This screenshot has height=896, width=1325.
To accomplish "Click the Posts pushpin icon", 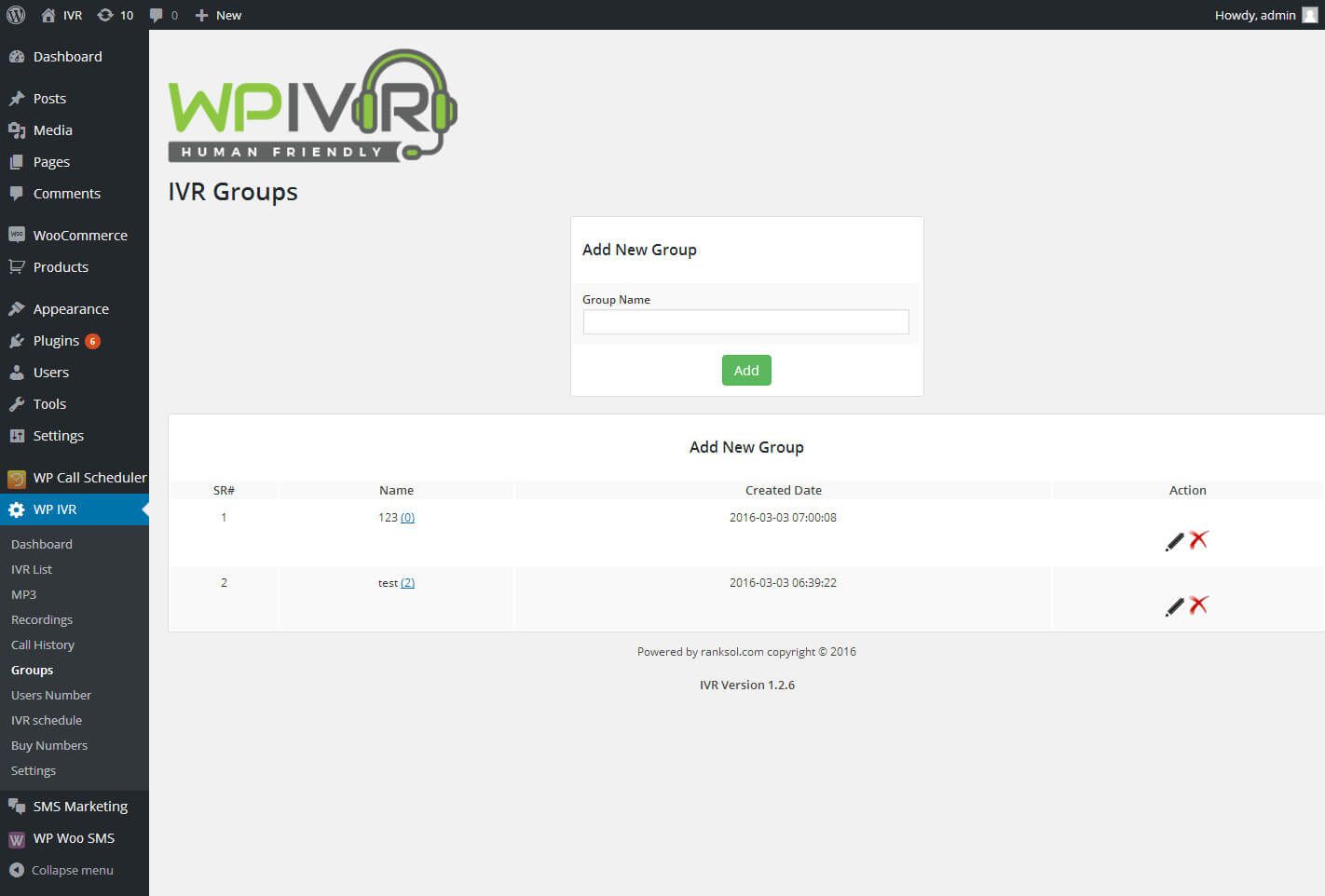I will (17, 99).
